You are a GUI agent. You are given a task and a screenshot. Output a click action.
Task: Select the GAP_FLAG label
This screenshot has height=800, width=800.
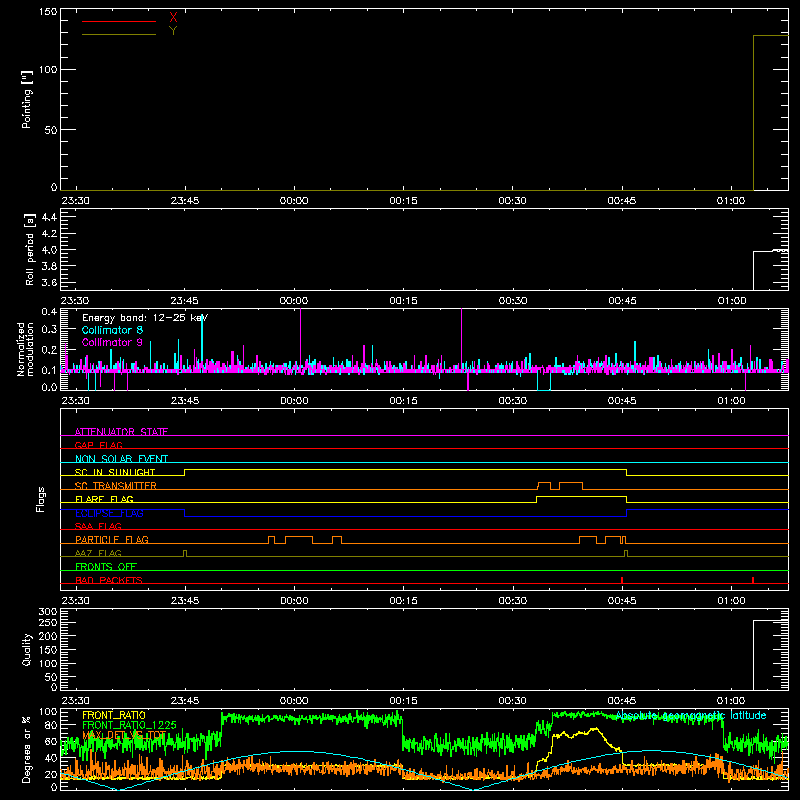[x=98, y=445]
